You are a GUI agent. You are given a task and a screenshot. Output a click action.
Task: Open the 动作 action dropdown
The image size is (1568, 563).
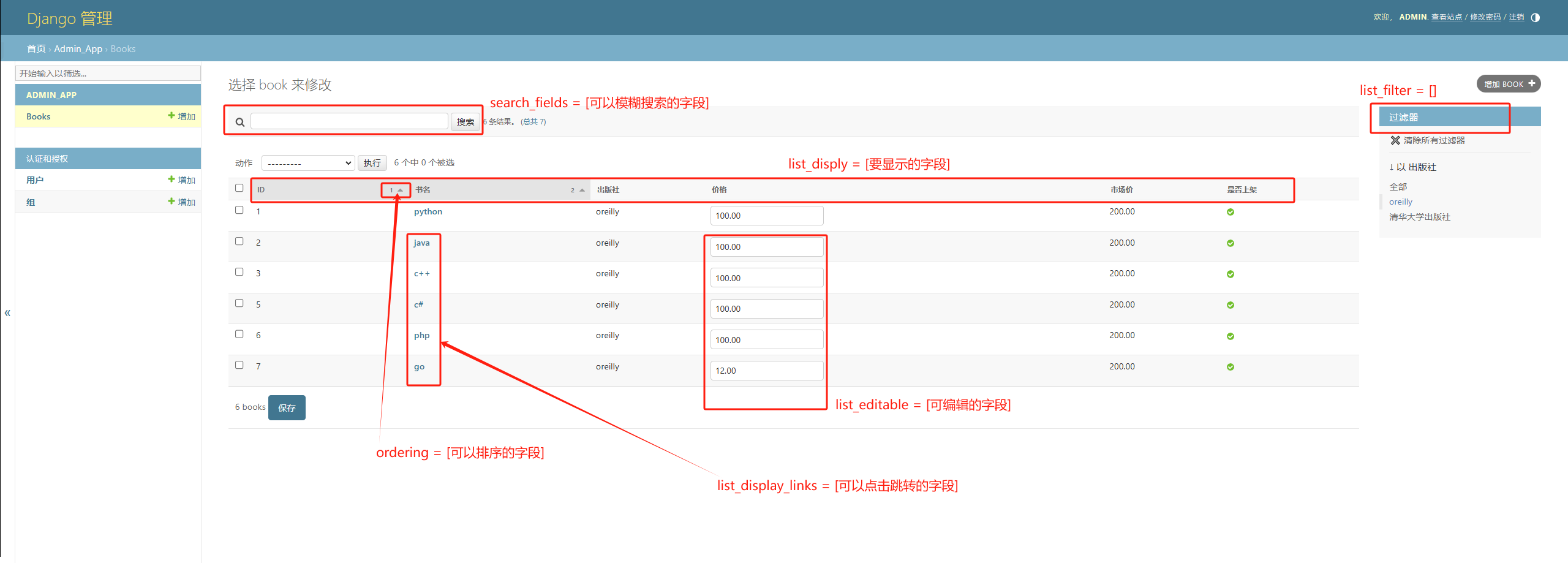tap(308, 163)
